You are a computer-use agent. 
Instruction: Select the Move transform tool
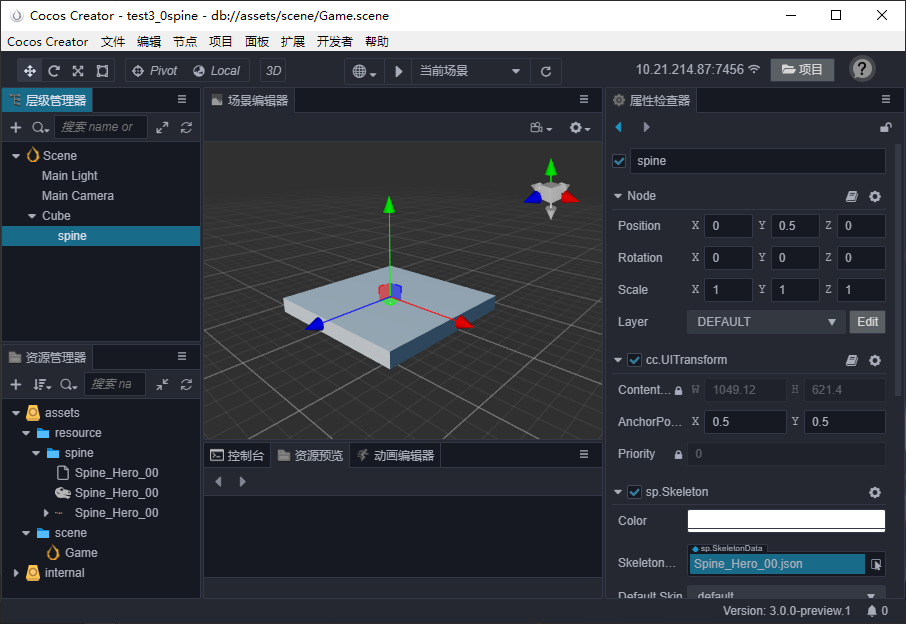coord(29,70)
